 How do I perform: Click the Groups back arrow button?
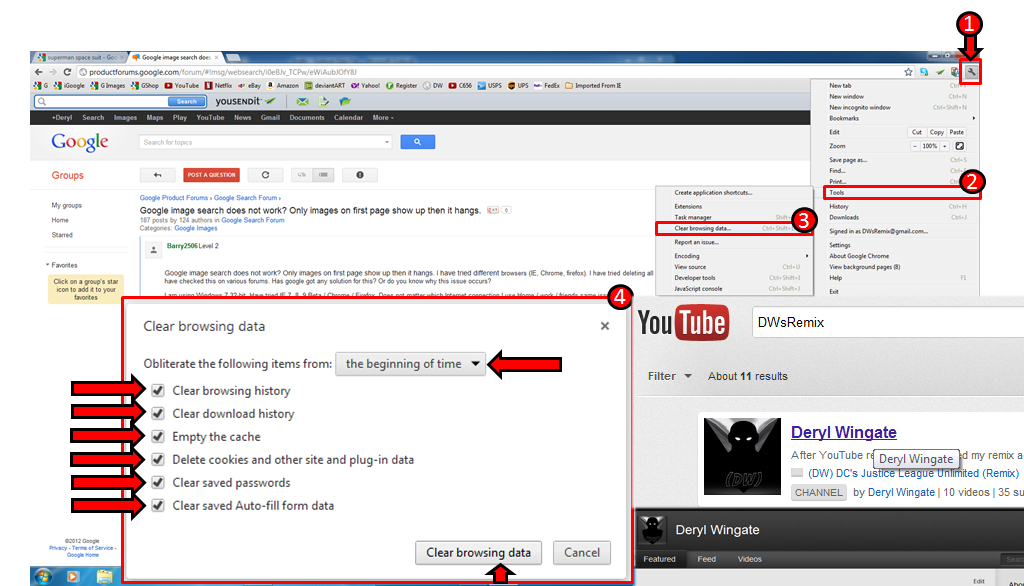157,175
